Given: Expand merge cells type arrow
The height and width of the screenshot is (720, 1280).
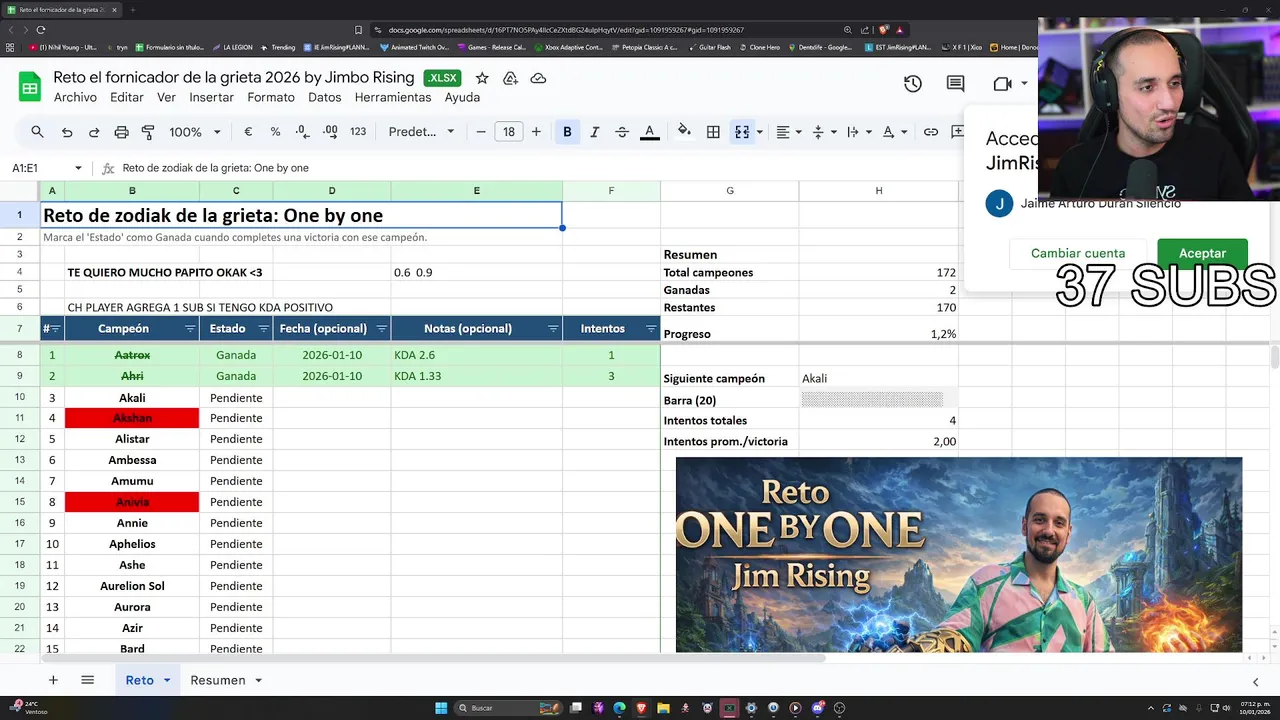Looking at the screenshot, I should click(x=760, y=132).
